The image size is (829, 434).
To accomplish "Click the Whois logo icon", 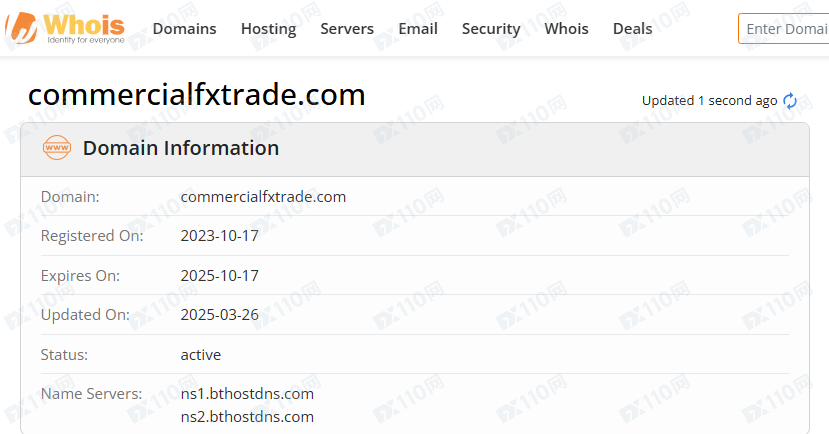I will [x=22, y=27].
